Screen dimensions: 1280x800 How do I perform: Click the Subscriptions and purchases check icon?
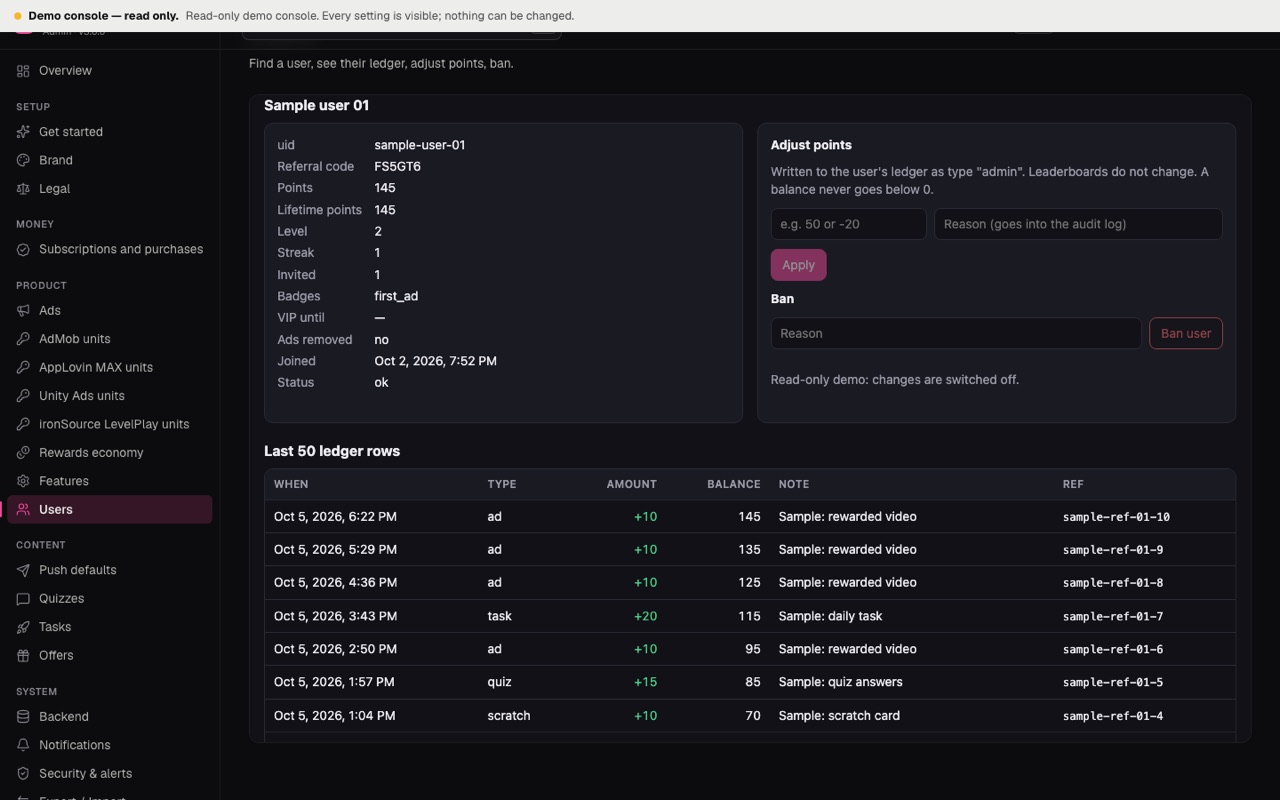coord(23,250)
